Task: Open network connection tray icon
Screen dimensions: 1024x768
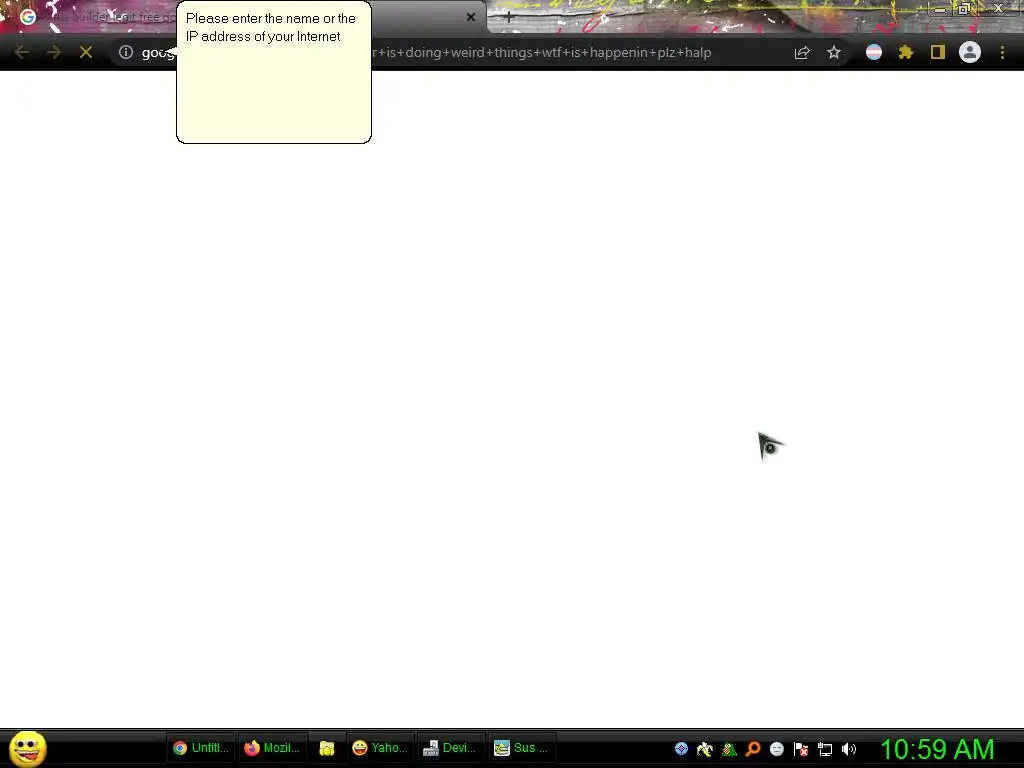Action: [x=825, y=749]
